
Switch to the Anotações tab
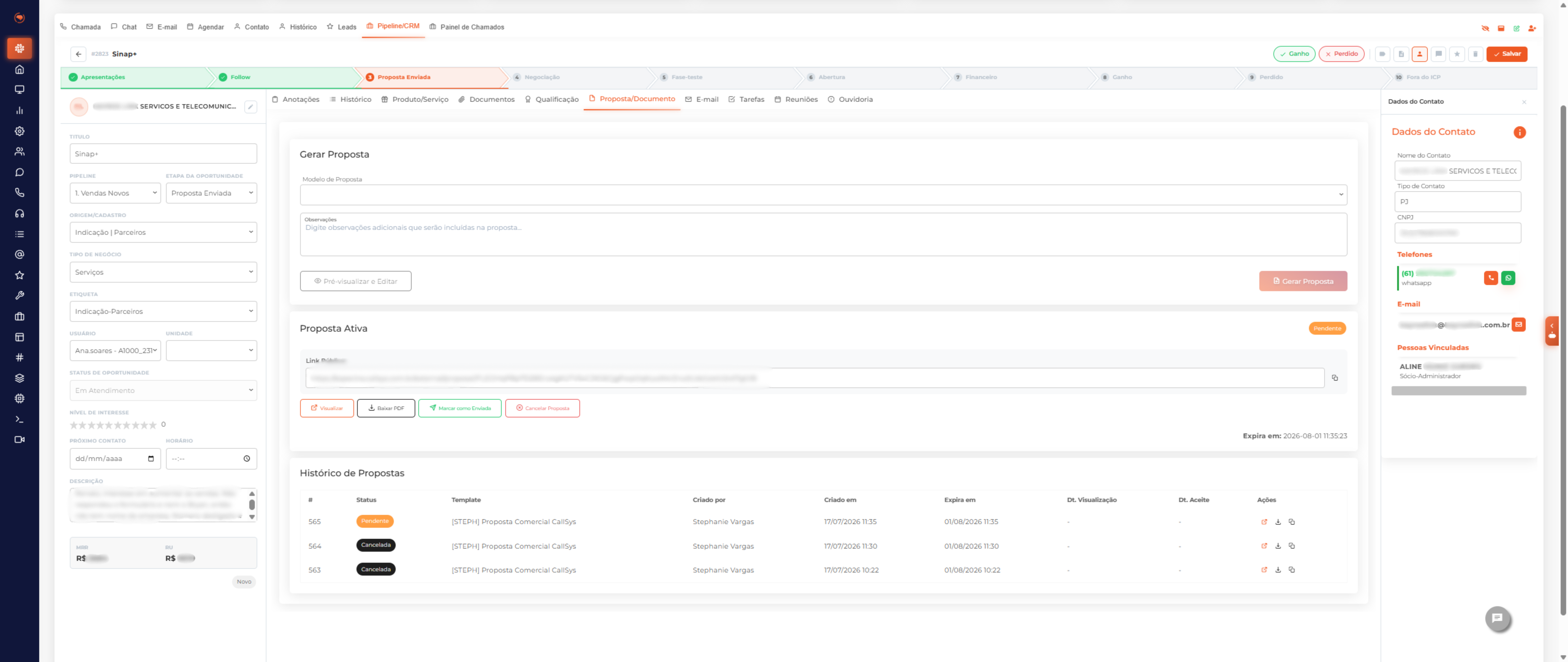coord(296,99)
